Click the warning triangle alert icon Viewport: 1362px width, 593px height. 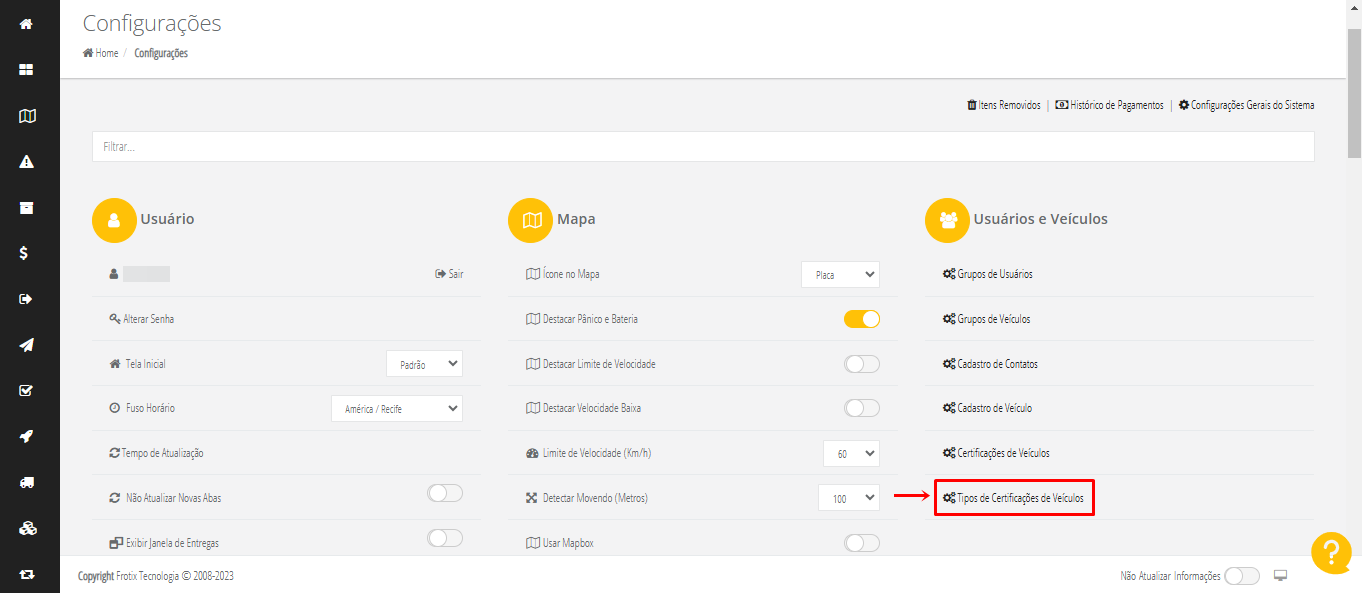click(x=27, y=162)
